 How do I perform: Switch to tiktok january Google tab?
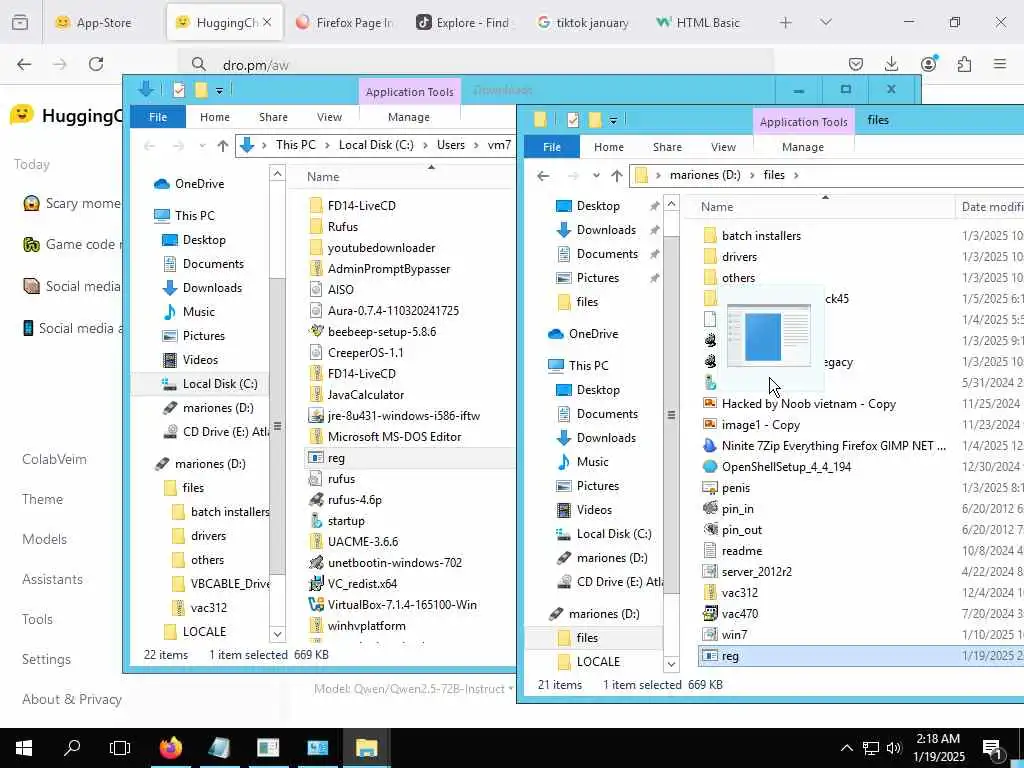[583, 23]
